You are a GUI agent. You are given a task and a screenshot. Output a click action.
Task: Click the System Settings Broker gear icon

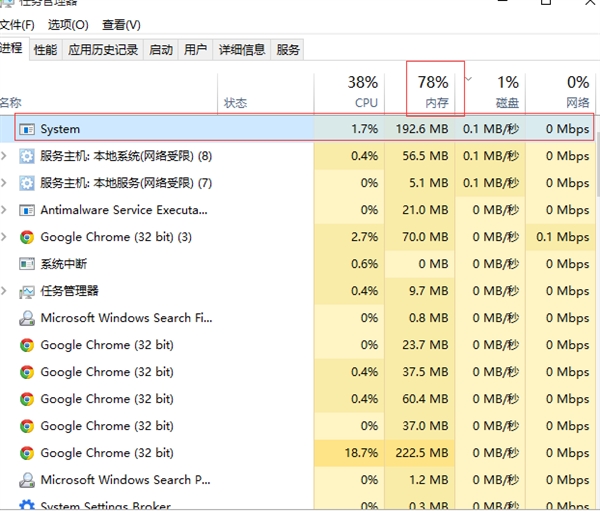(27, 506)
